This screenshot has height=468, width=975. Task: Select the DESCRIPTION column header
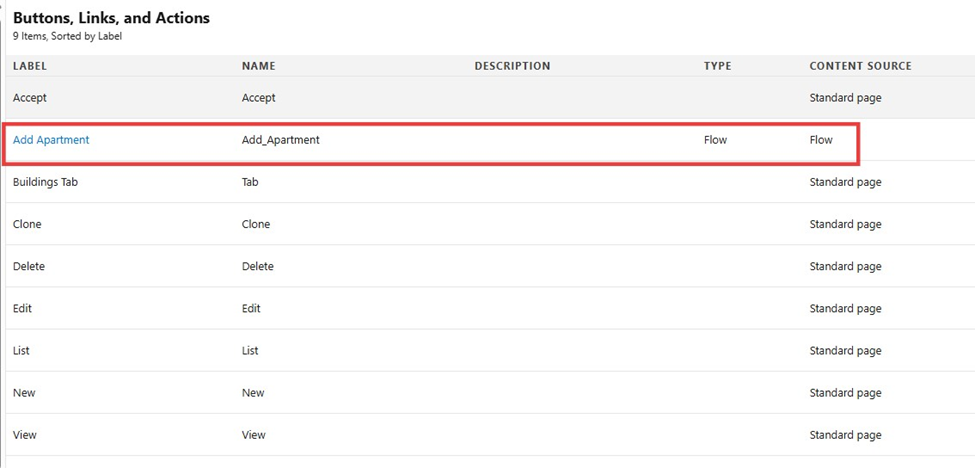[x=512, y=66]
